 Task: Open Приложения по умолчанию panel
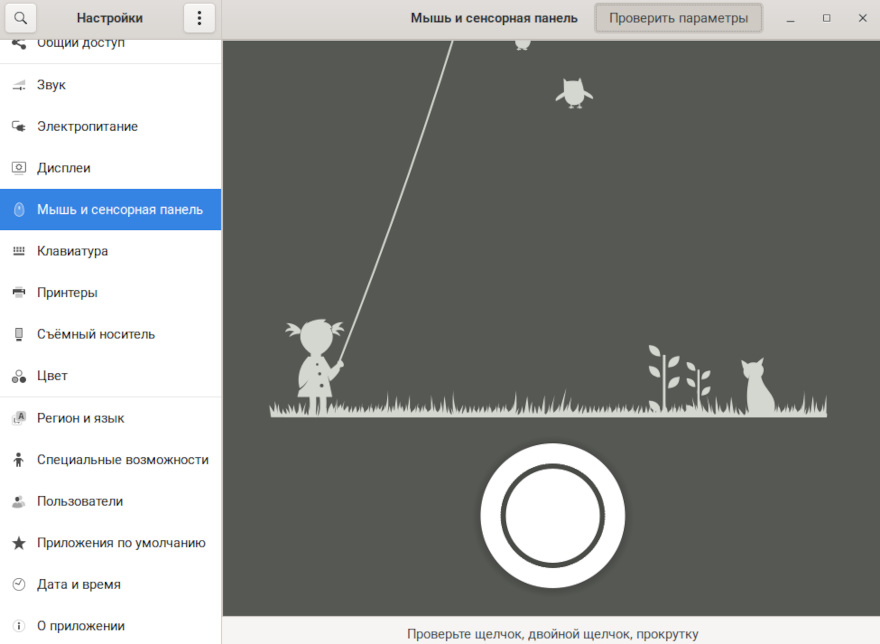click(121, 543)
